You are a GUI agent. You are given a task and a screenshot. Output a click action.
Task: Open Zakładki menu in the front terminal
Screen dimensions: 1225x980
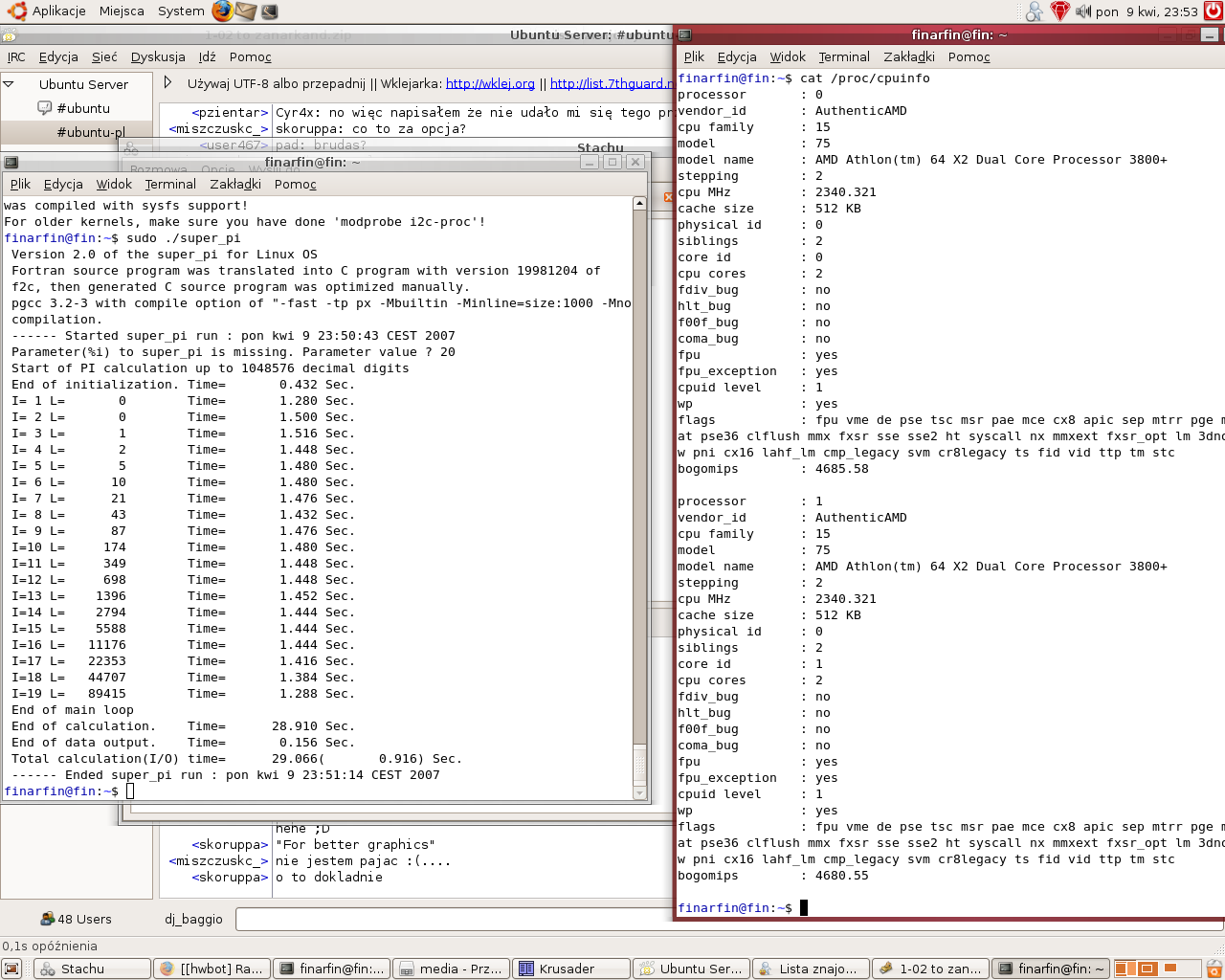(235, 184)
